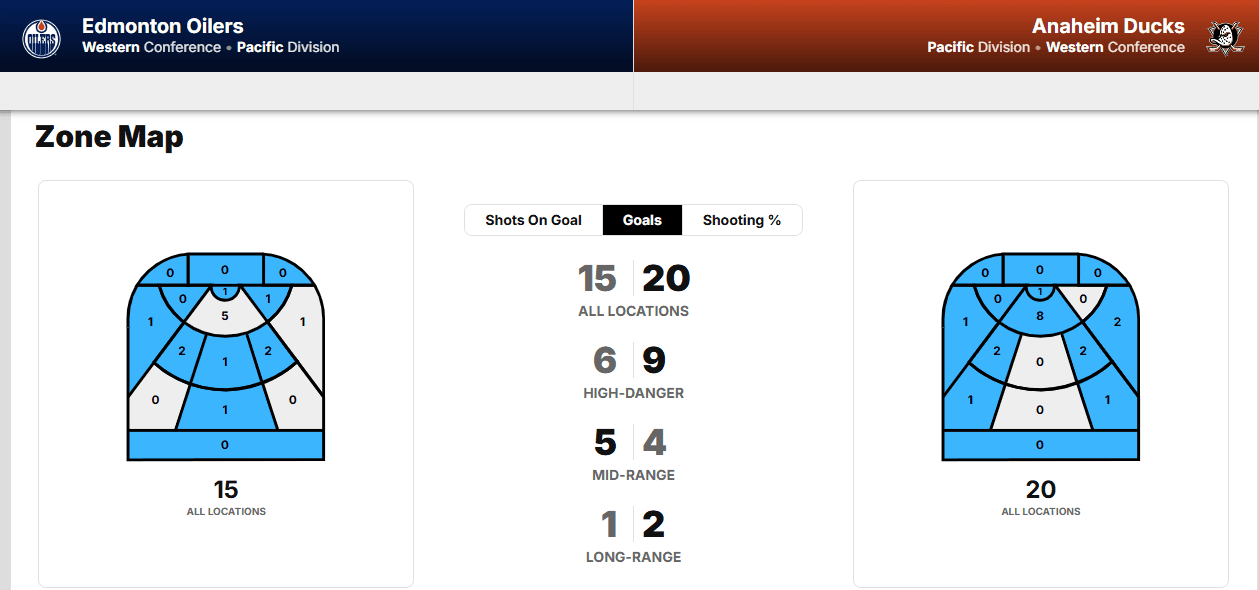This screenshot has height=590, width=1259.
Task: Open the Anaheim Ducks team name link
Action: [1107, 26]
